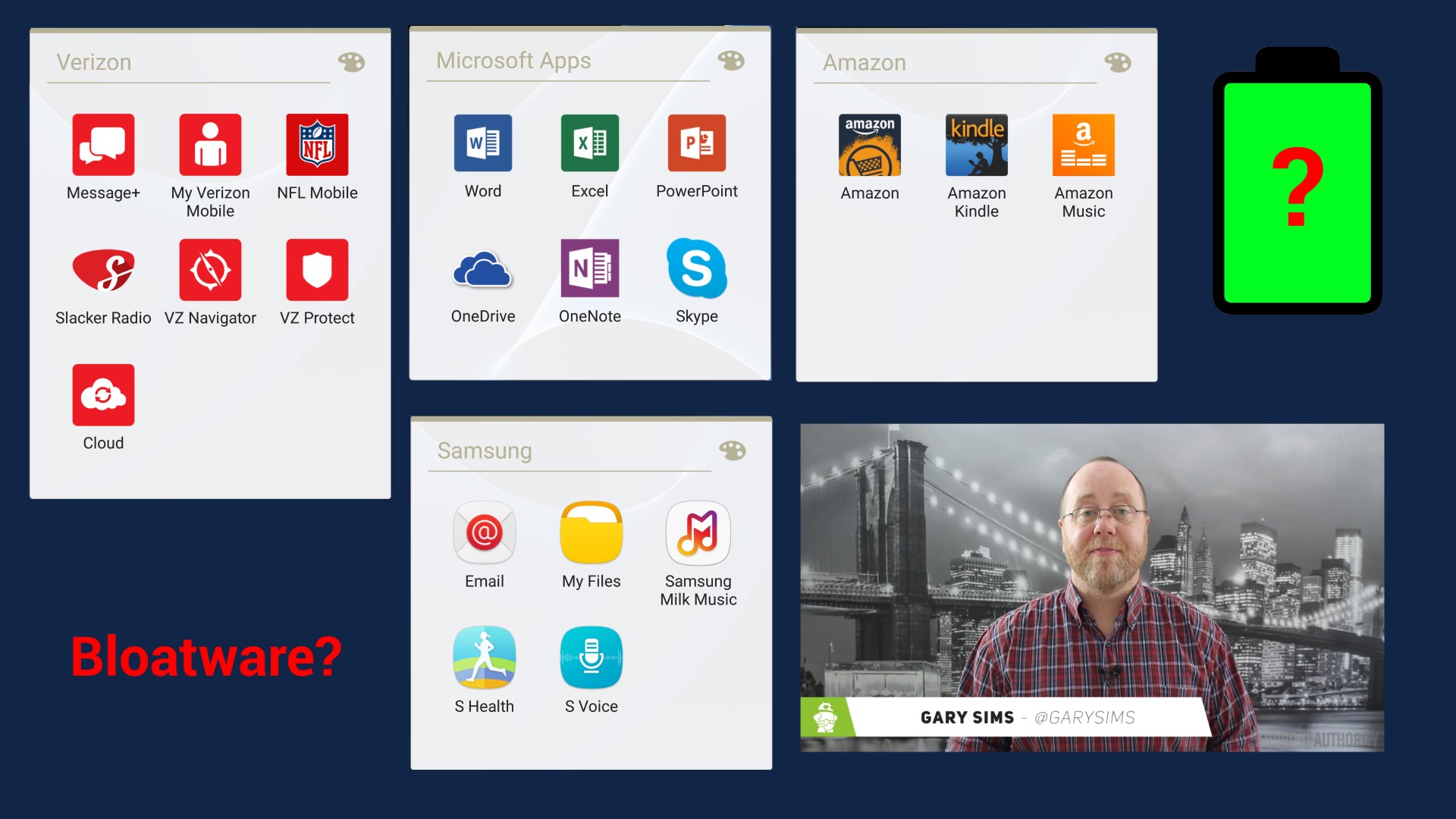This screenshot has height=819, width=1456.
Task: Open Excel app icon
Action: (590, 143)
